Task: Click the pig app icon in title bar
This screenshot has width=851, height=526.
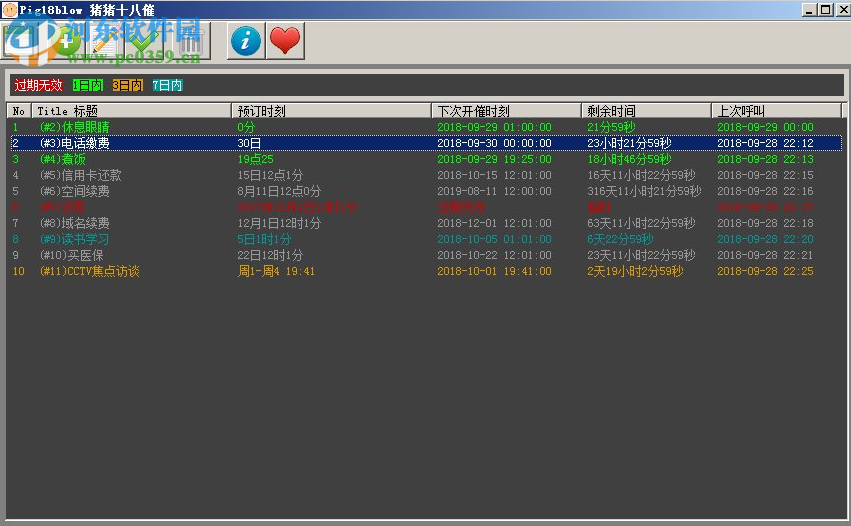Action: coord(10,10)
